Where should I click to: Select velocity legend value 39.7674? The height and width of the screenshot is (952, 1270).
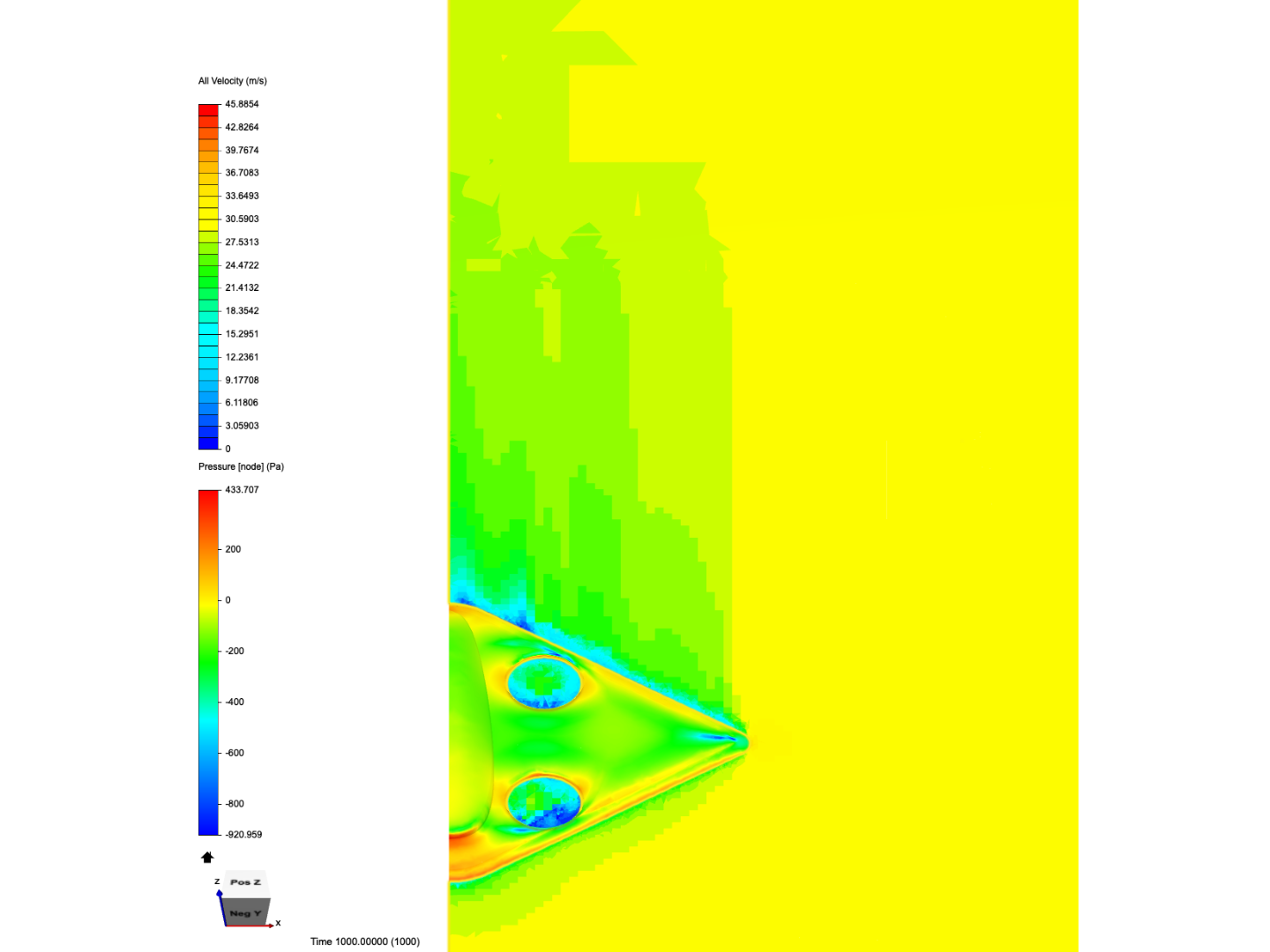242,150
